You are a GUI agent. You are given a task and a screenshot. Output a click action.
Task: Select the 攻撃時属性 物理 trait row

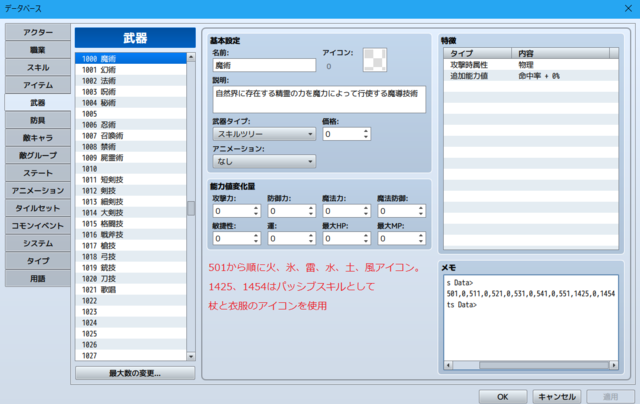coord(531,65)
